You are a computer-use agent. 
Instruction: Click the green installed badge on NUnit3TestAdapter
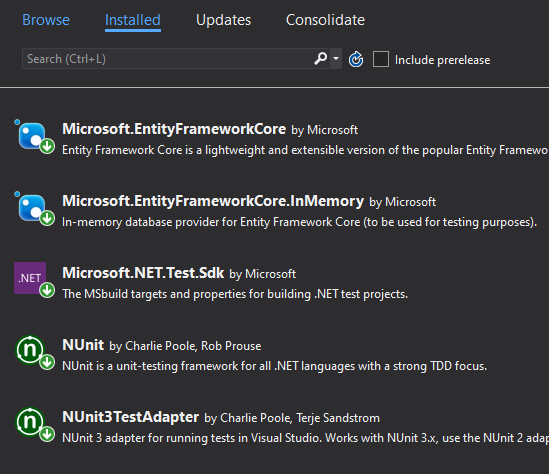click(x=47, y=434)
